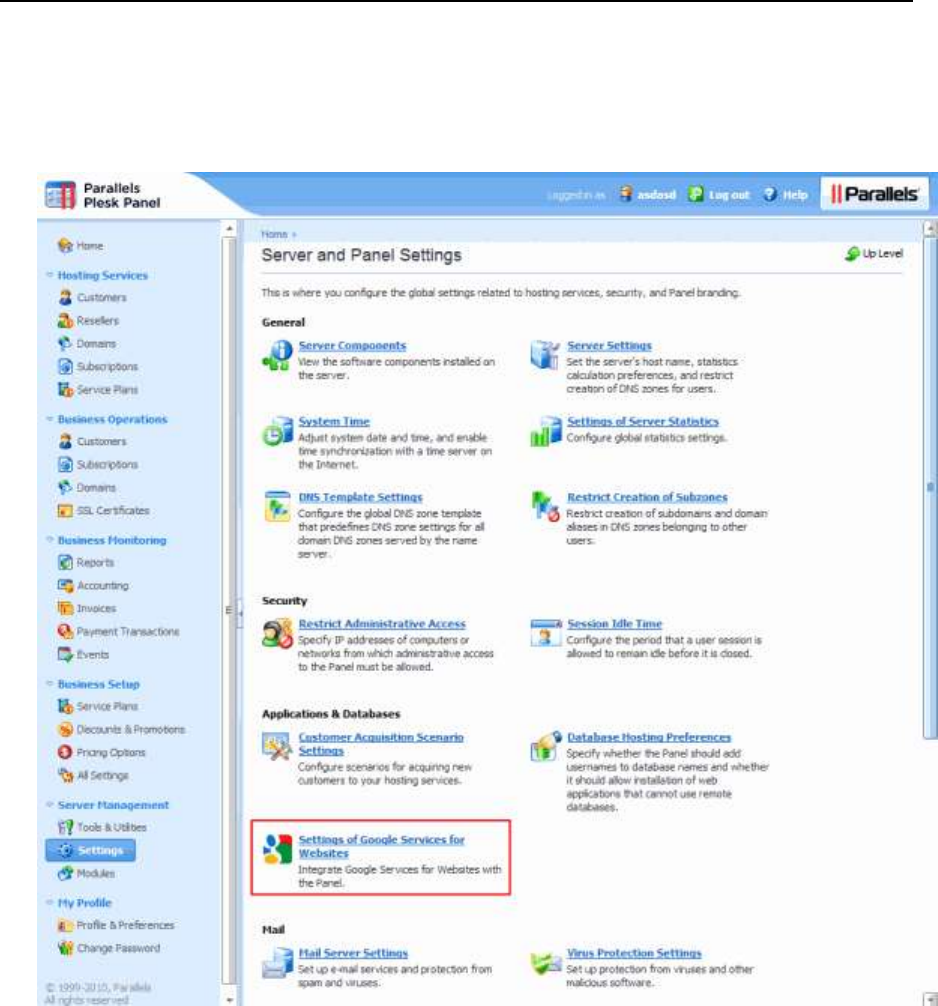This screenshot has height=1006, width=938.
Task: Open Domains under Business Operations
Action: pos(96,488)
